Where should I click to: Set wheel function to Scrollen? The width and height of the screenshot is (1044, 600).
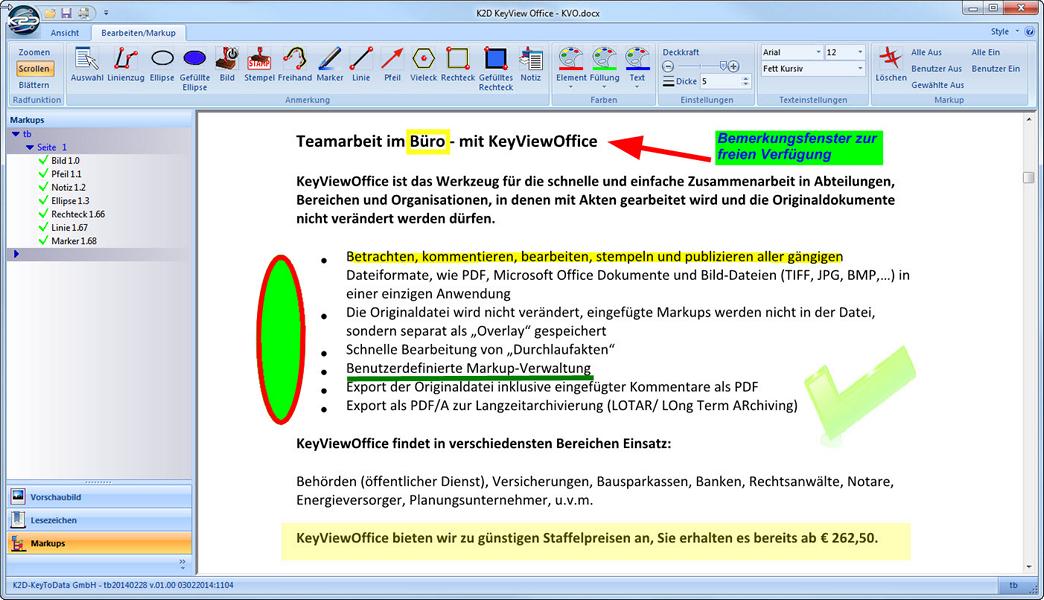pos(34,69)
